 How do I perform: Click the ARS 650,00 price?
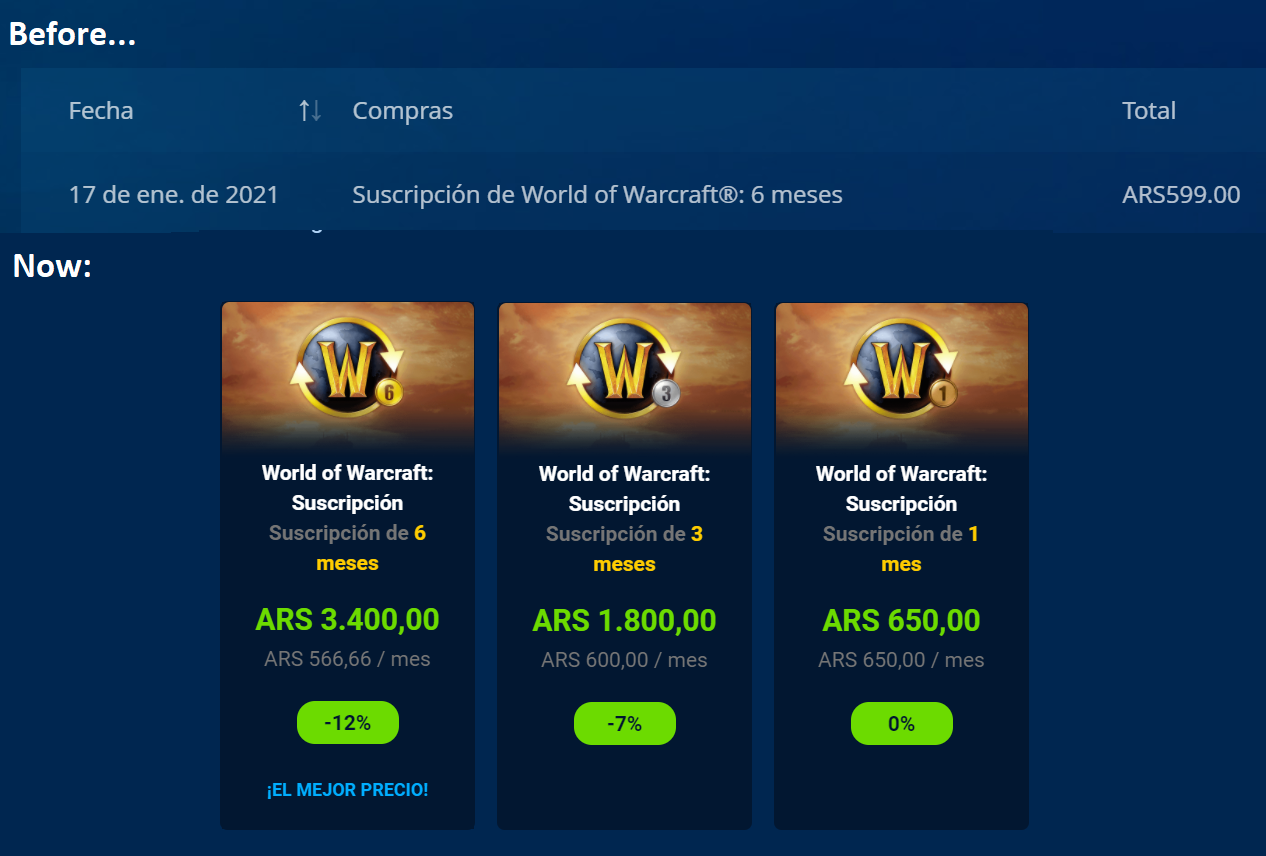point(901,621)
